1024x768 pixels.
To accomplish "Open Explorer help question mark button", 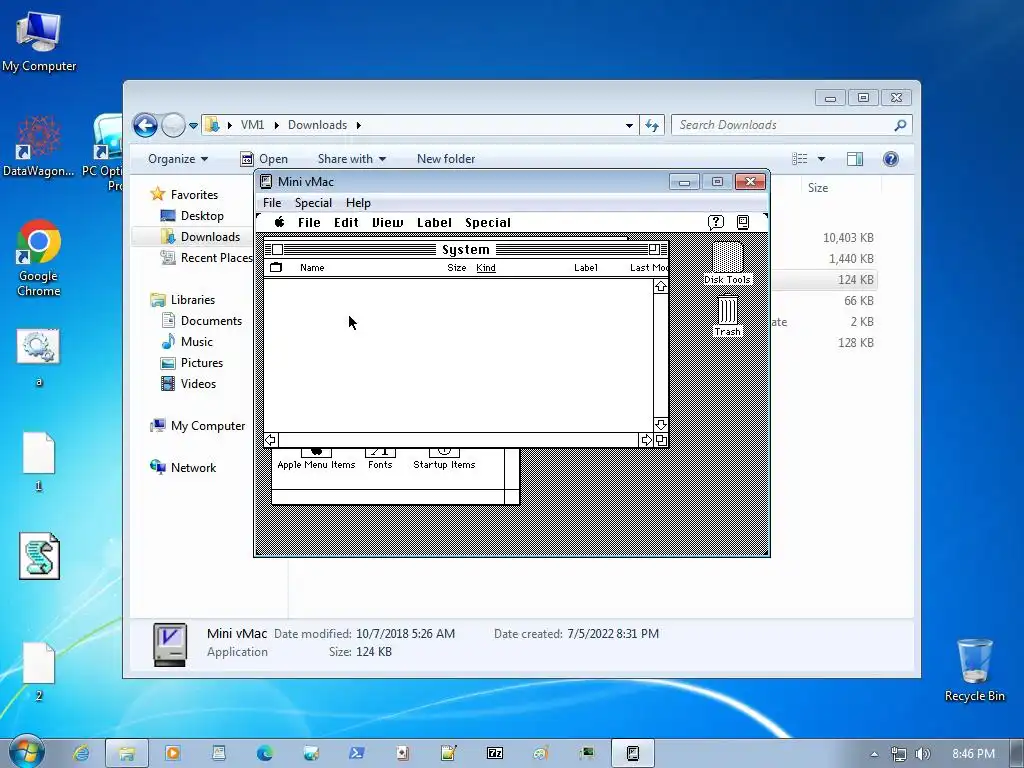I will pos(890,159).
